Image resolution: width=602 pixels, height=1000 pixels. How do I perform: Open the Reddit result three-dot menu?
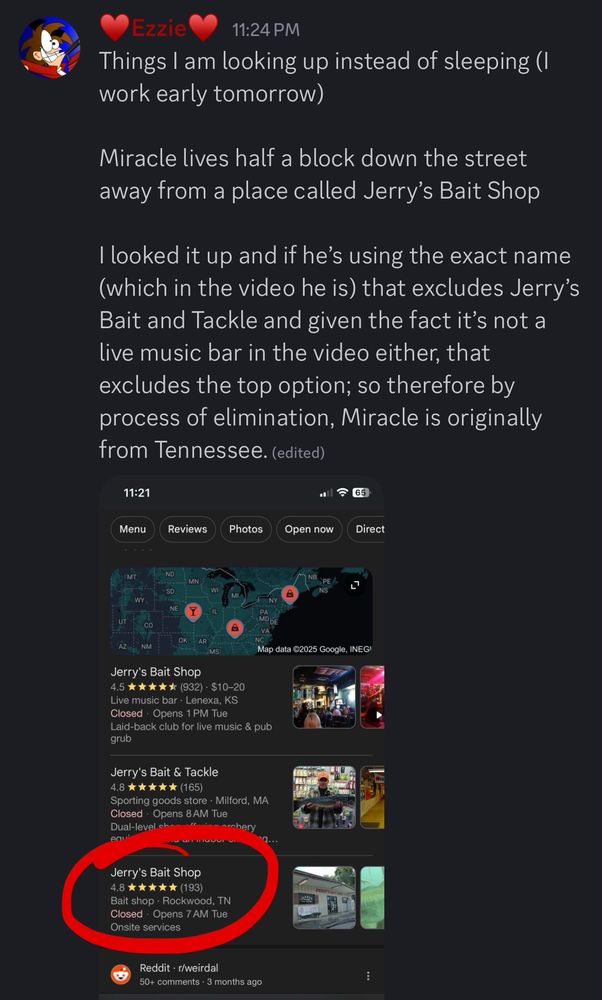coord(368,976)
